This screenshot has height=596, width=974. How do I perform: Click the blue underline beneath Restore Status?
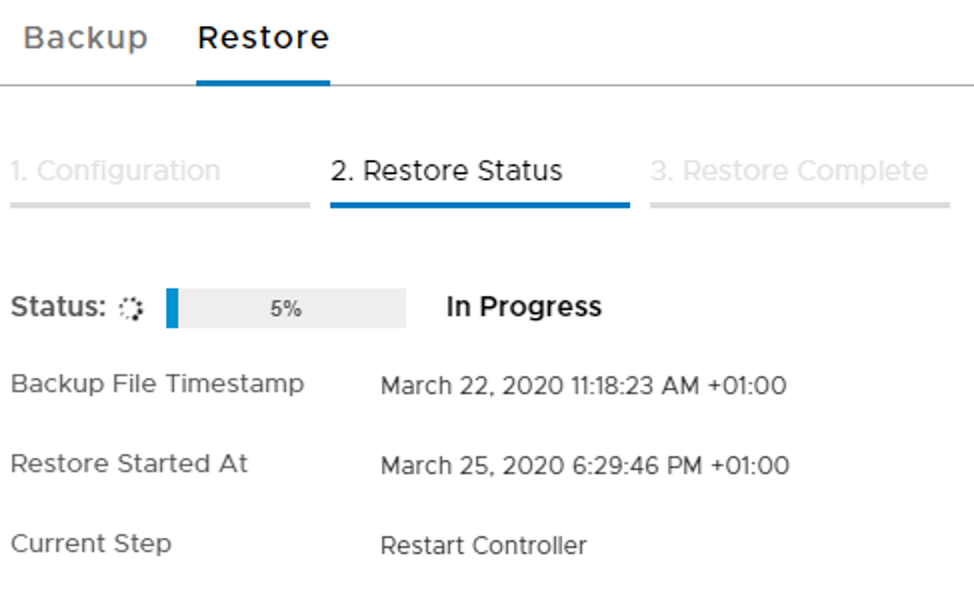coord(480,205)
